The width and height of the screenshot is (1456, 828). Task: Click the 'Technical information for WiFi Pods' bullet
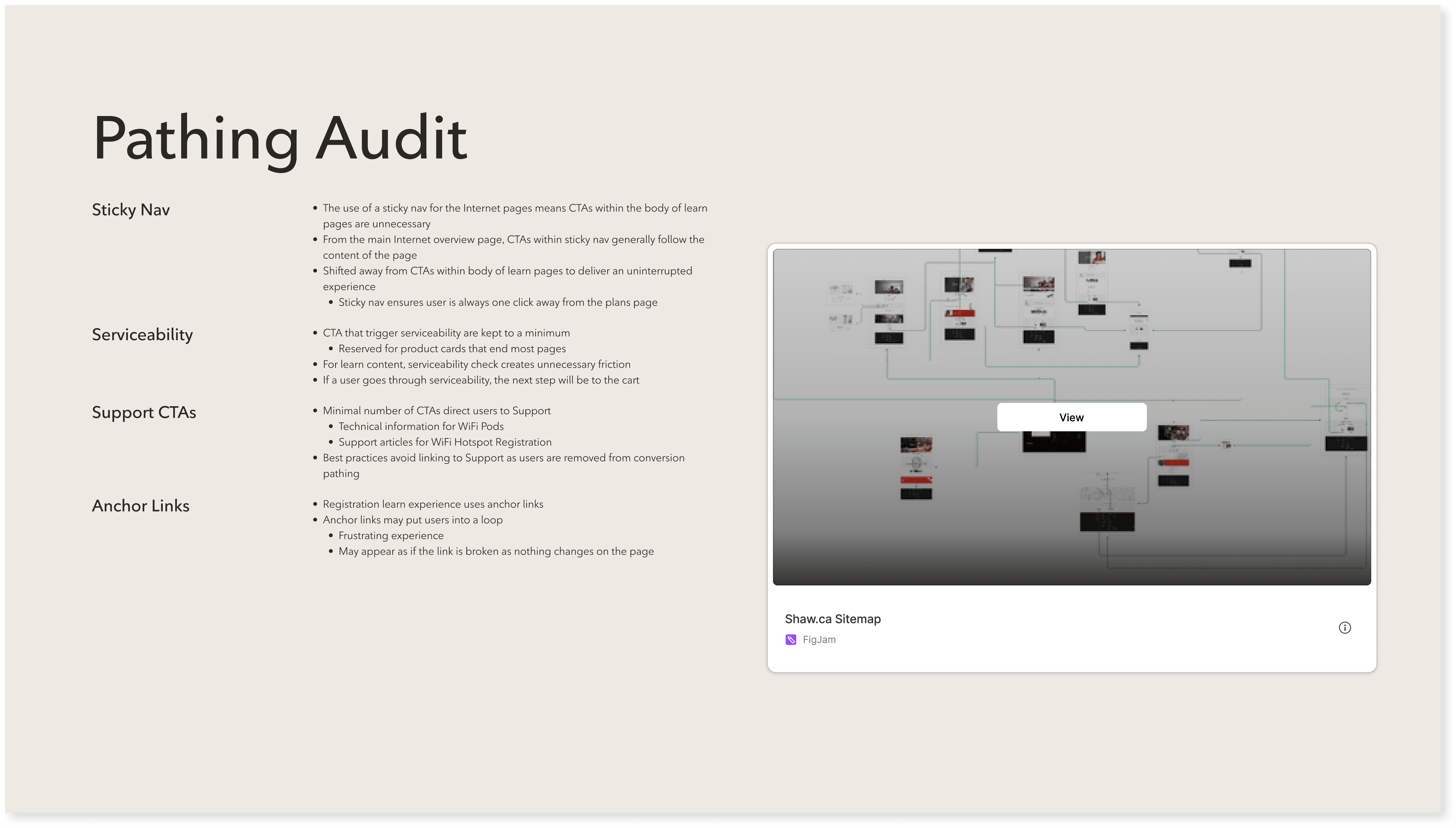pos(421,426)
